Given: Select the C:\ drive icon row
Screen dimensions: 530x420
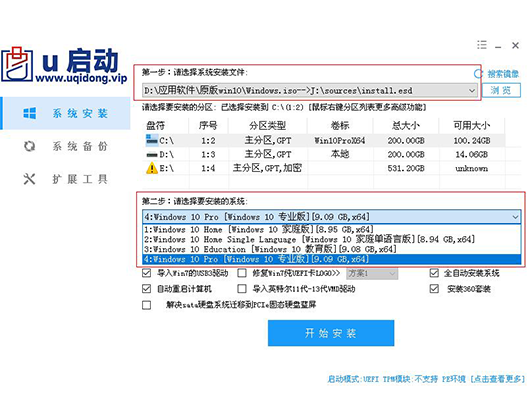Looking at the screenshot, I should [325, 140].
